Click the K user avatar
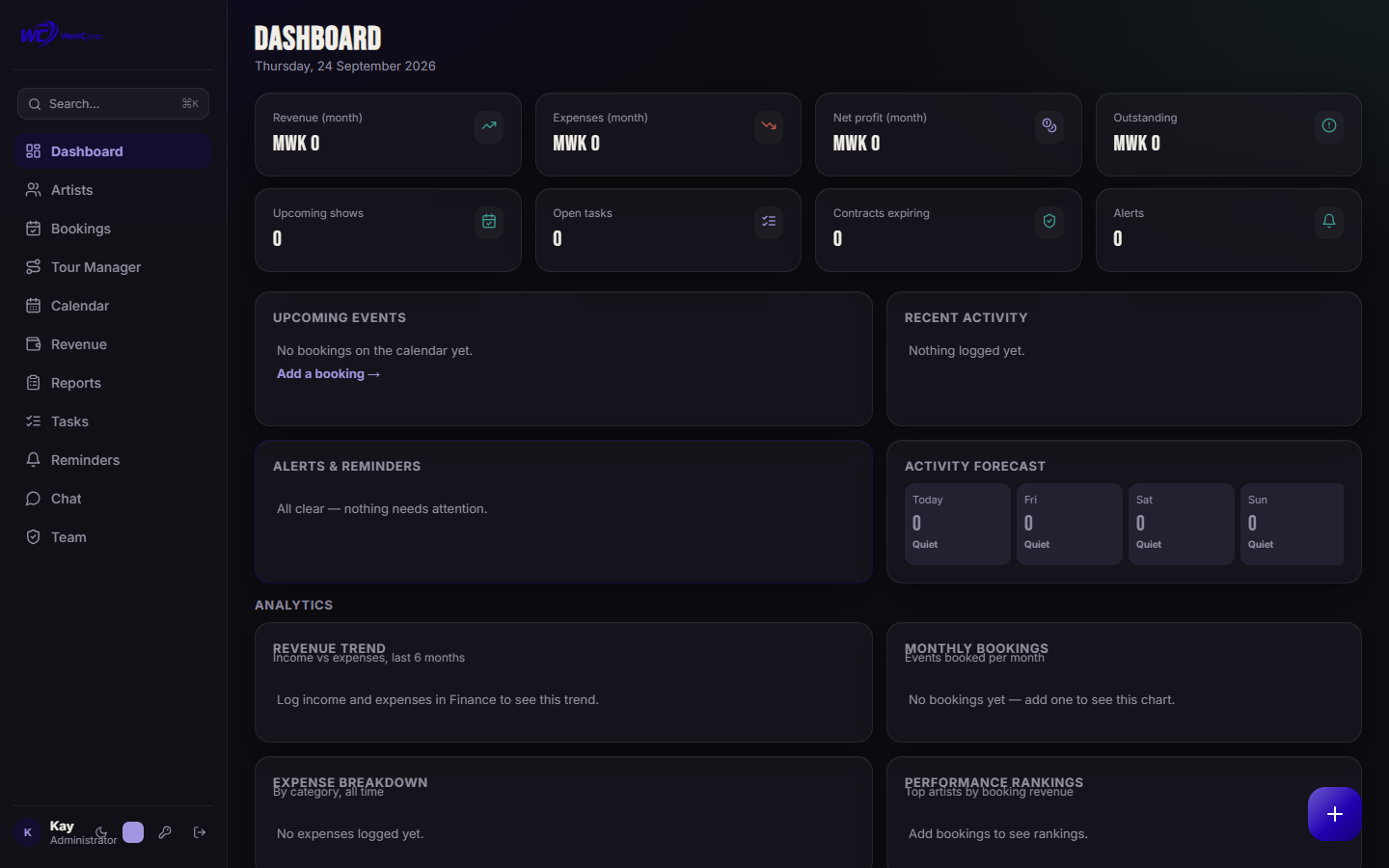Viewport: 1389px width, 868px height. [28, 832]
